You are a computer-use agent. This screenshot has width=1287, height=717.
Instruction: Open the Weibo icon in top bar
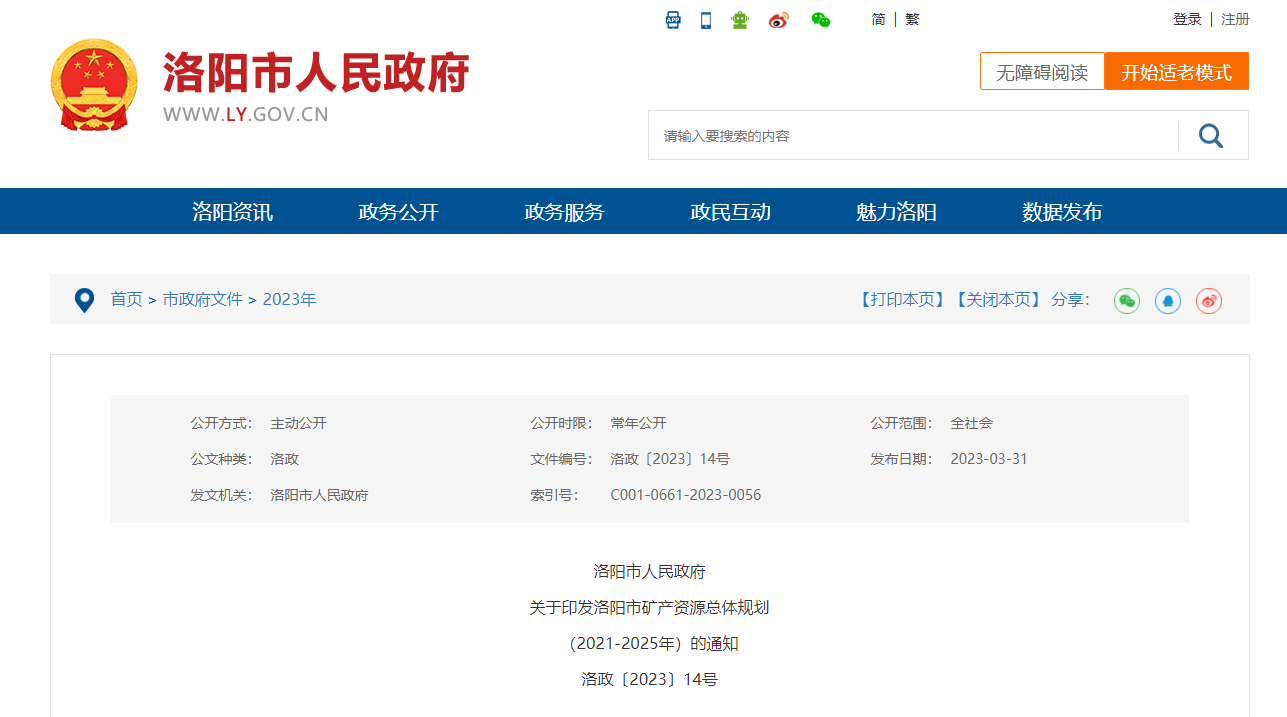pyautogui.click(x=779, y=20)
